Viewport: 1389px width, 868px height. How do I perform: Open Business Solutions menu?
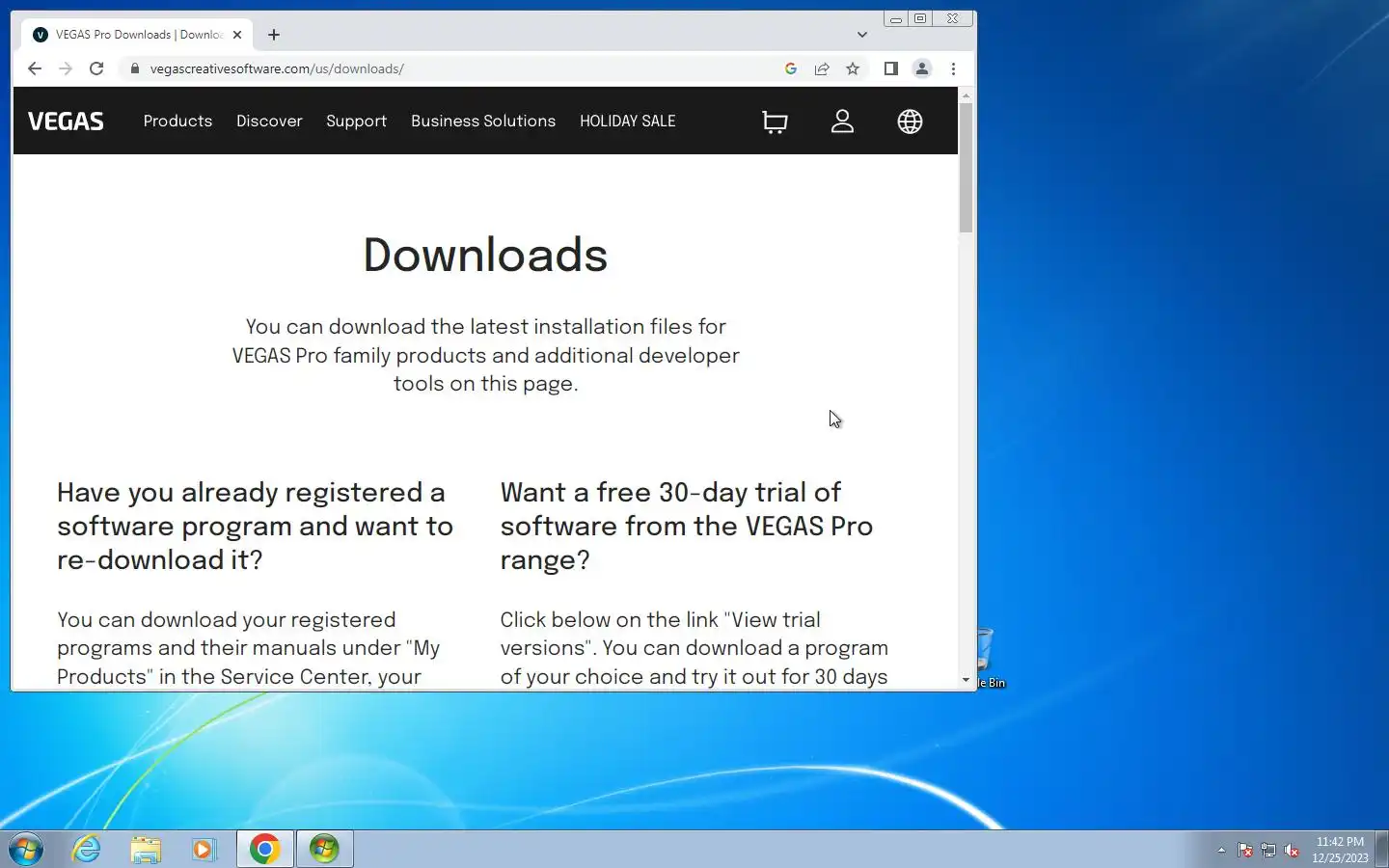pyautogui.click(x=483, y=122)
